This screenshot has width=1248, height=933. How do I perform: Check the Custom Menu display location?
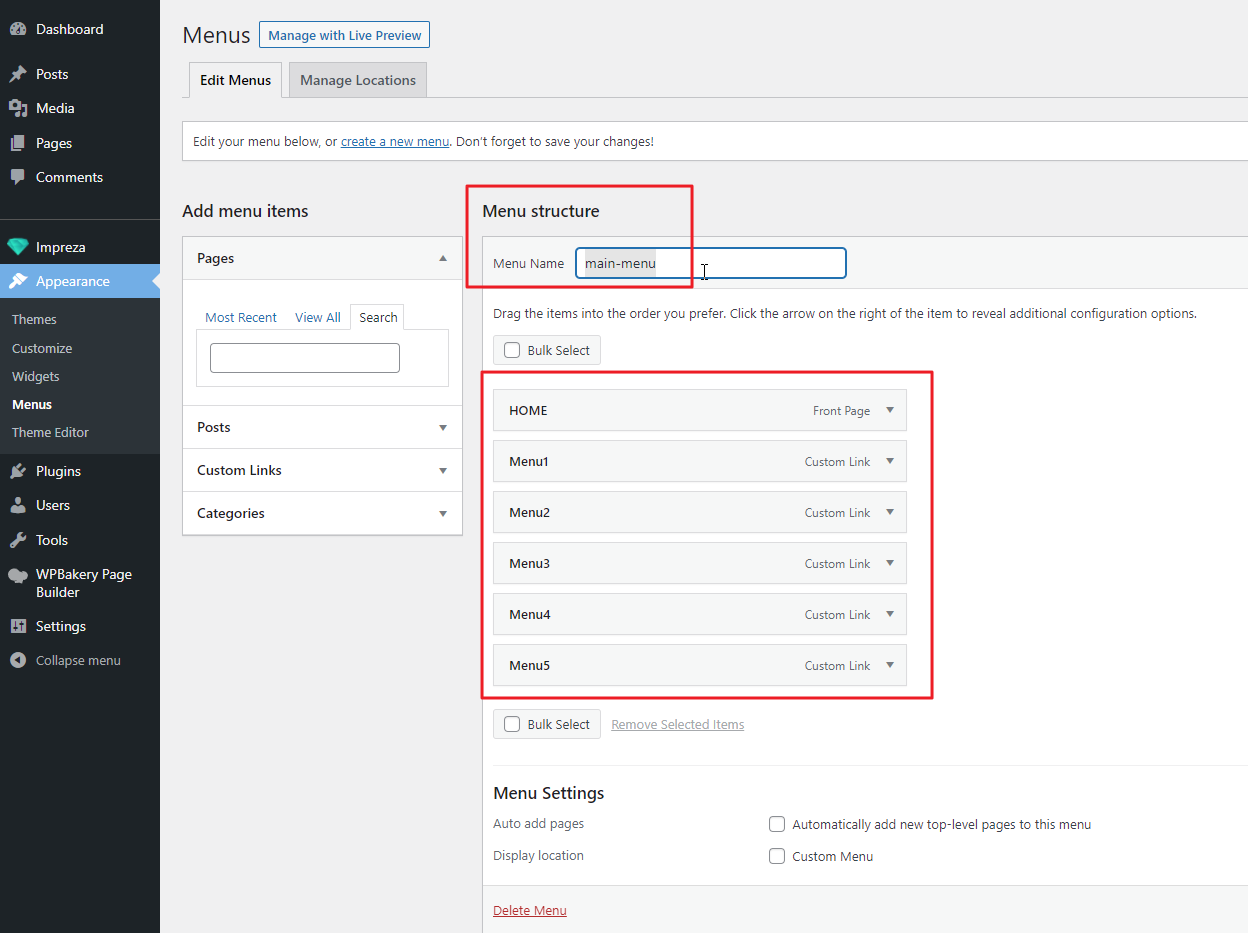tap(777, 856)
